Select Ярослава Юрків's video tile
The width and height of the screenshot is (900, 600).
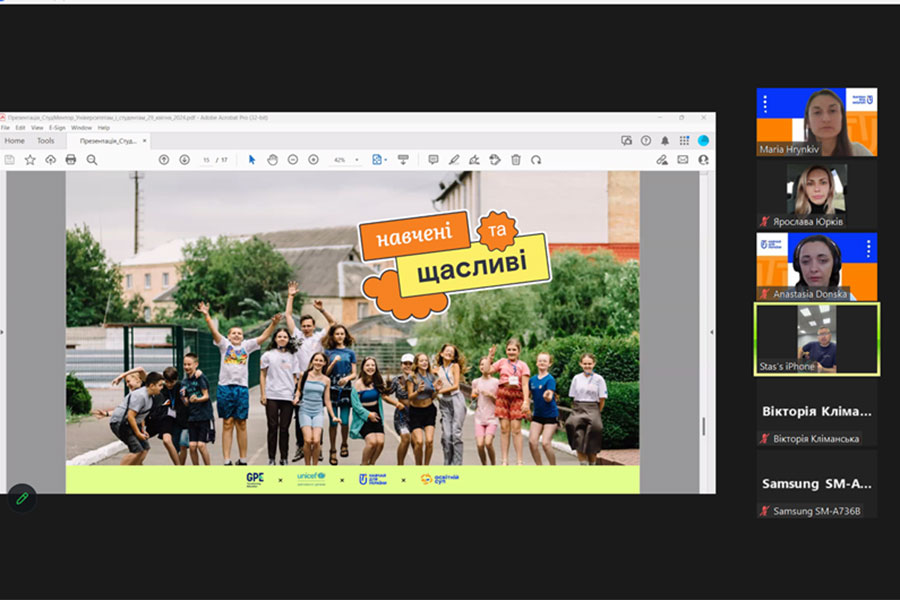tap(817, 194)
